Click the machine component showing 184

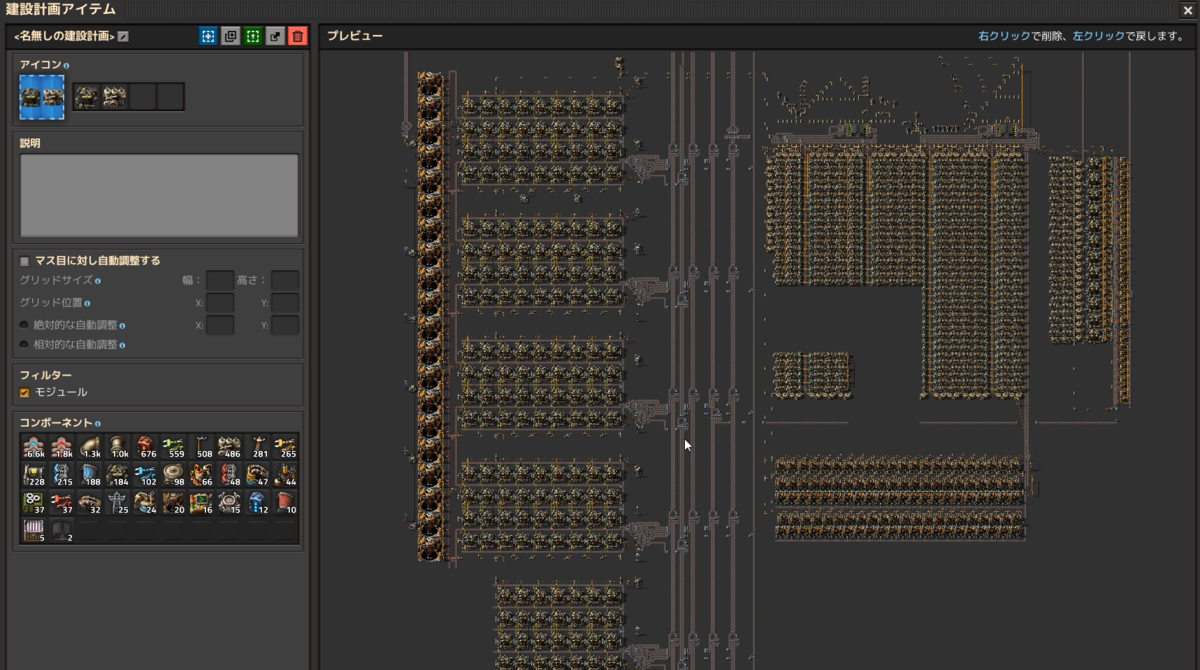(118, 474)
